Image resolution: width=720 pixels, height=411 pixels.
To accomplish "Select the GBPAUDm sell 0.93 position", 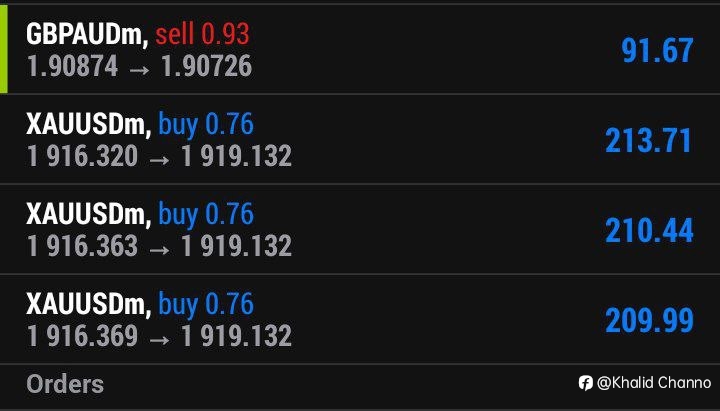I will (x=360, y=49).
